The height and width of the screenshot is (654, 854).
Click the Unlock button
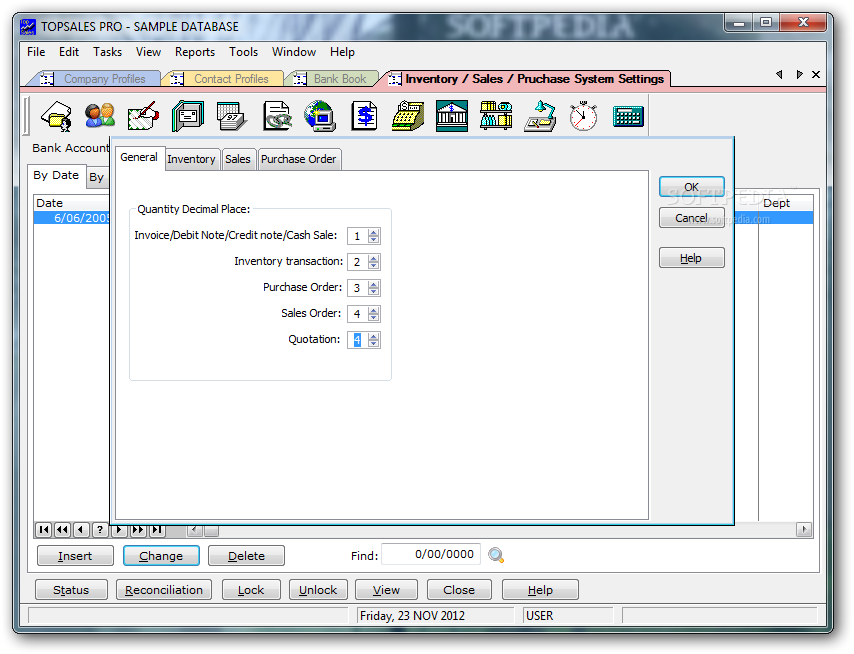(318, 590)
